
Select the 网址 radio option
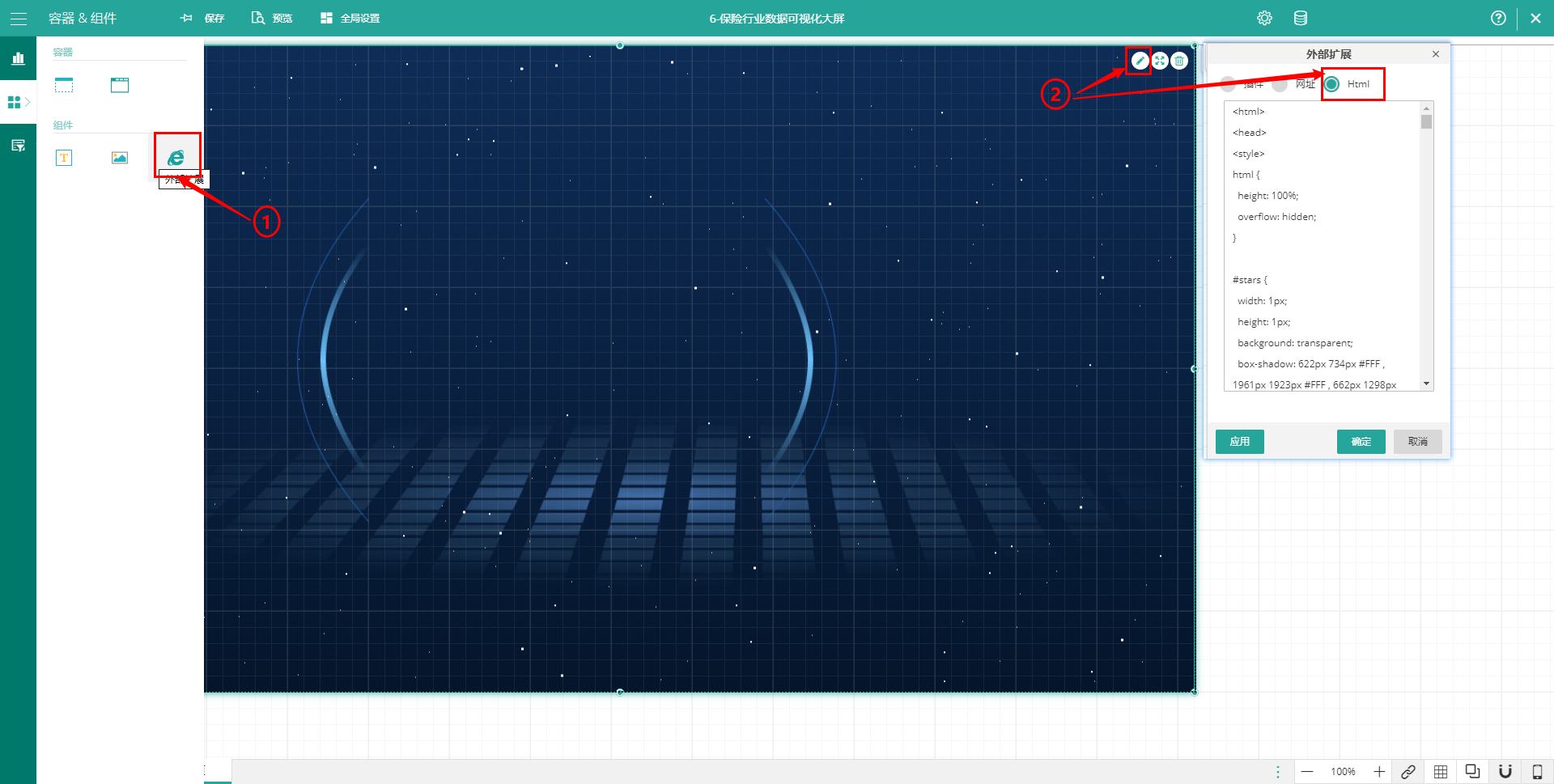coord(1280,84)
